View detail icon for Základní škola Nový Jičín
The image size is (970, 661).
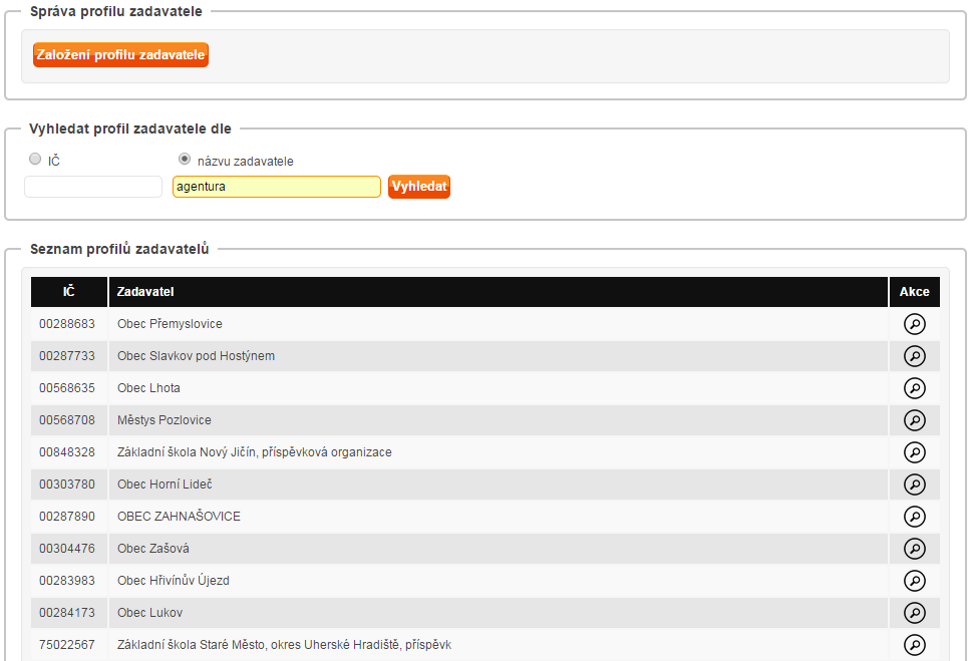click(914, 452)
